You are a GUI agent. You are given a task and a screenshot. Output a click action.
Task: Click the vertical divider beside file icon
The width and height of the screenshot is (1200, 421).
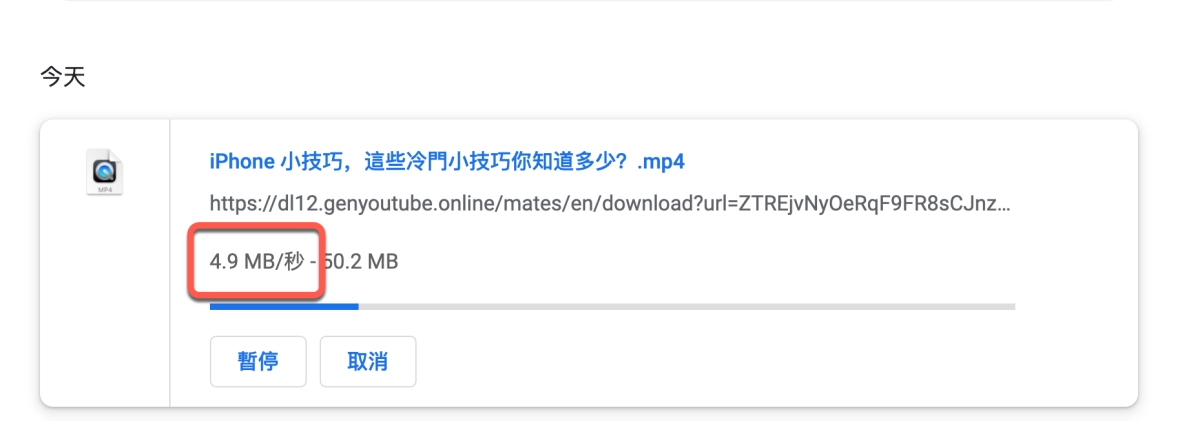coord(170,263)
